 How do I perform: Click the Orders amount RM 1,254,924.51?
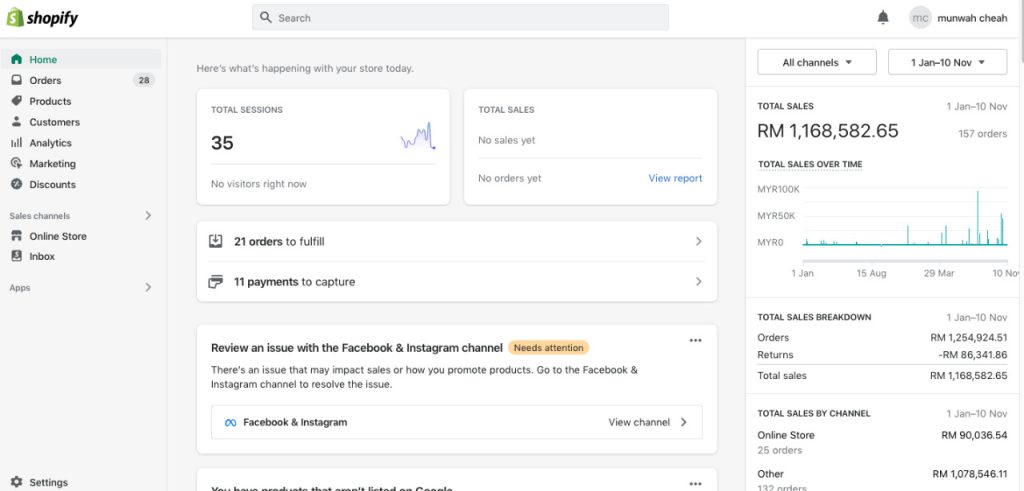click(x=968, y=338)
